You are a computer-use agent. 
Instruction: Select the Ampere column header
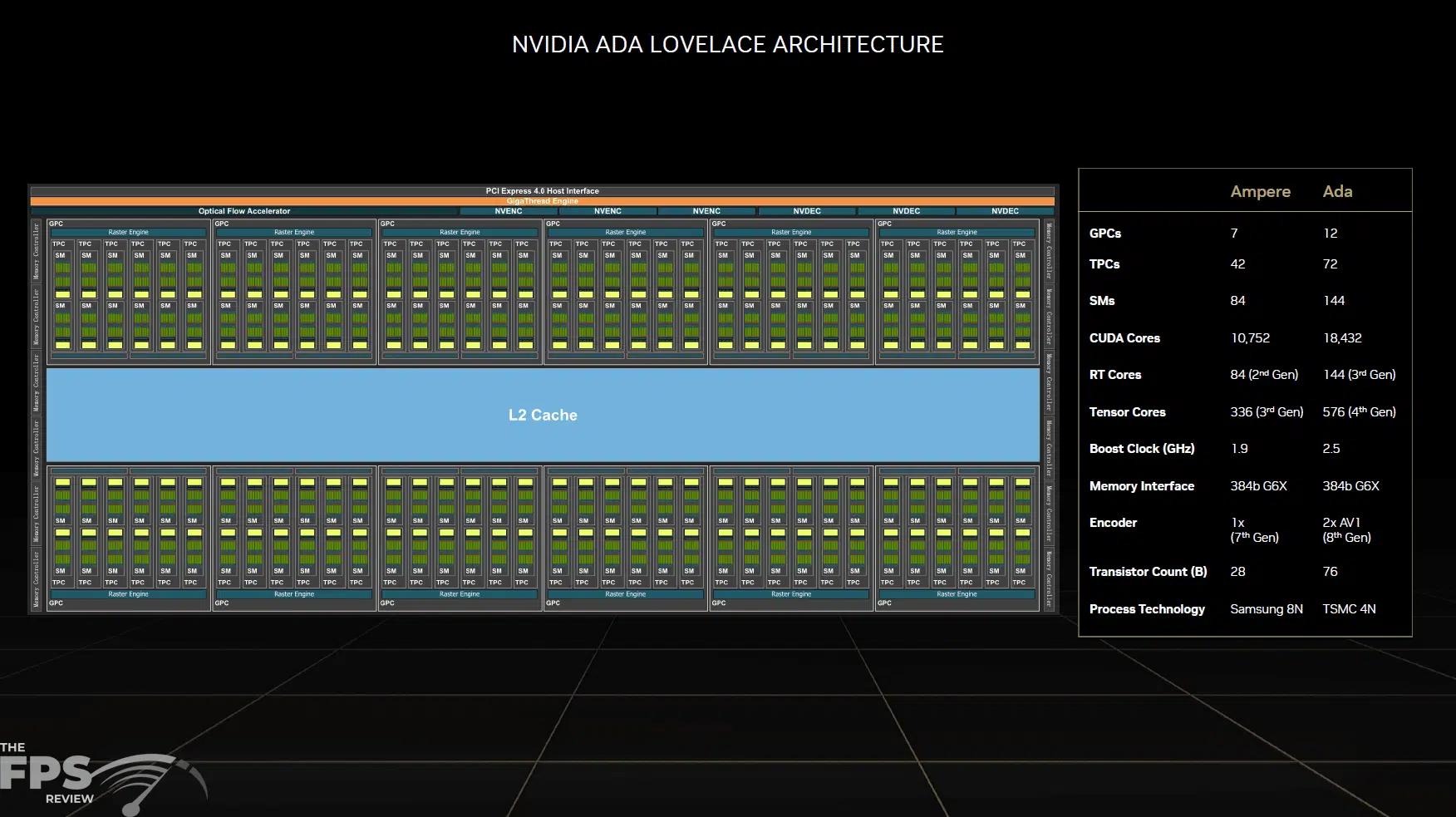[x=1260, y=192]
